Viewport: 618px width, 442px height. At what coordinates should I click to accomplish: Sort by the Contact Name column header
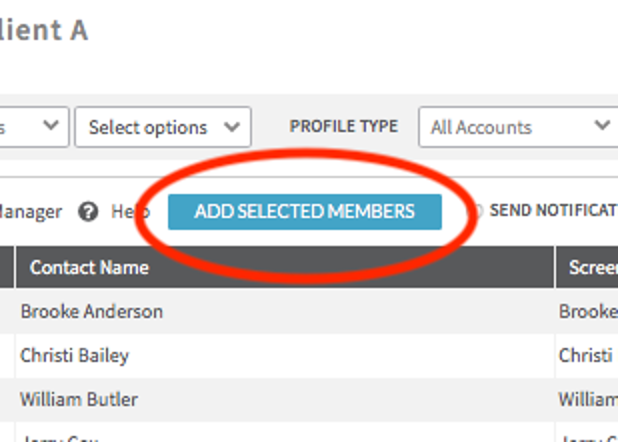90,267
